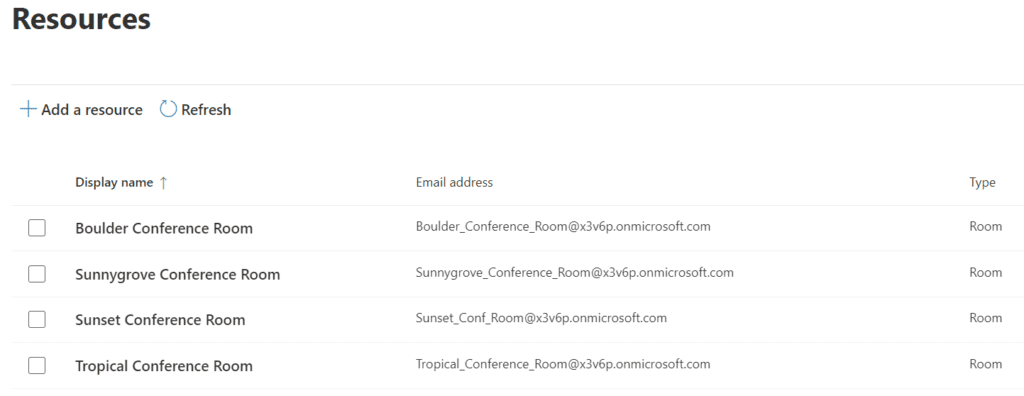Open Sunset Conference Room details
The image size is (1024, 396).
pos(160,320)
